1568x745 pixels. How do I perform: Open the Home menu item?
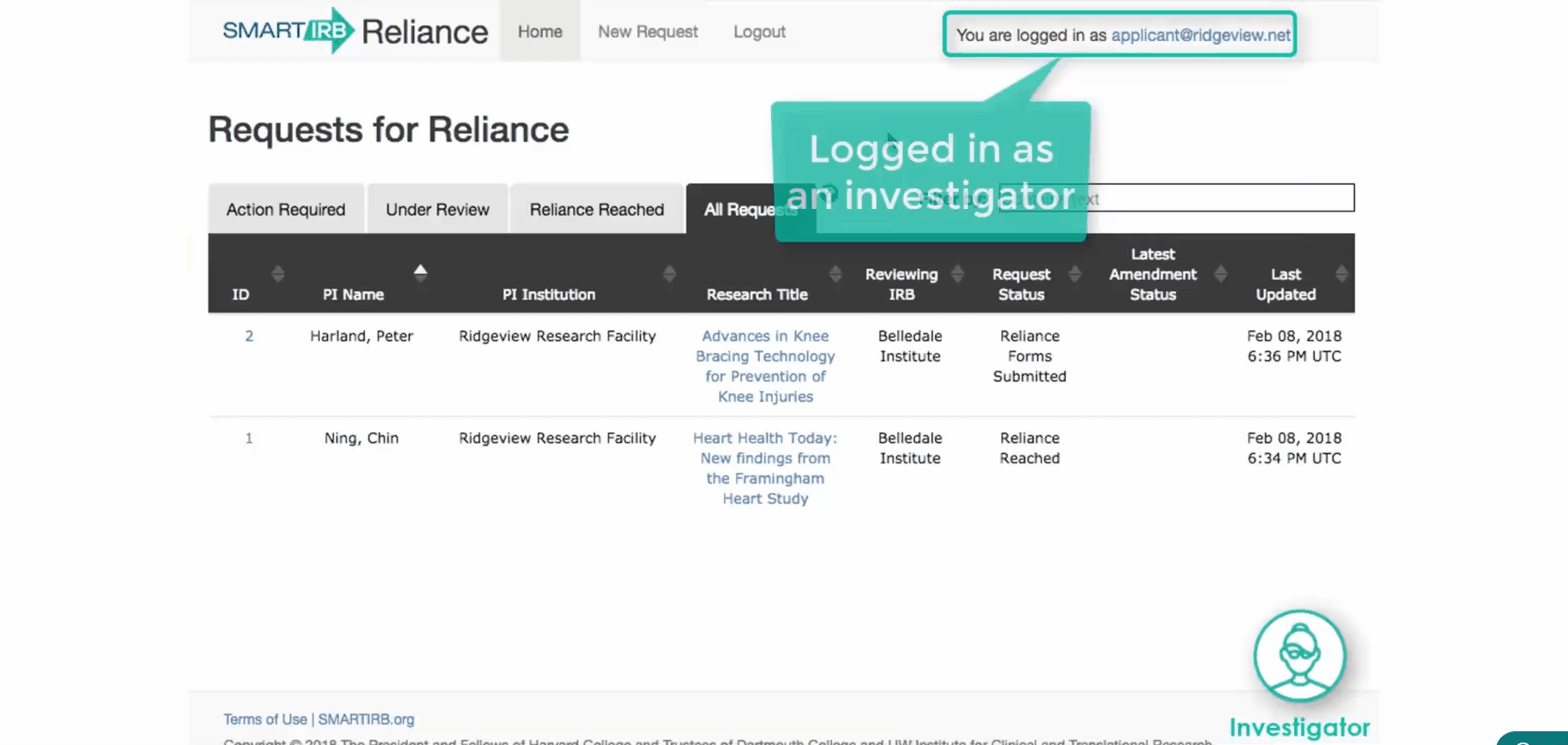[x=540, y=32]
